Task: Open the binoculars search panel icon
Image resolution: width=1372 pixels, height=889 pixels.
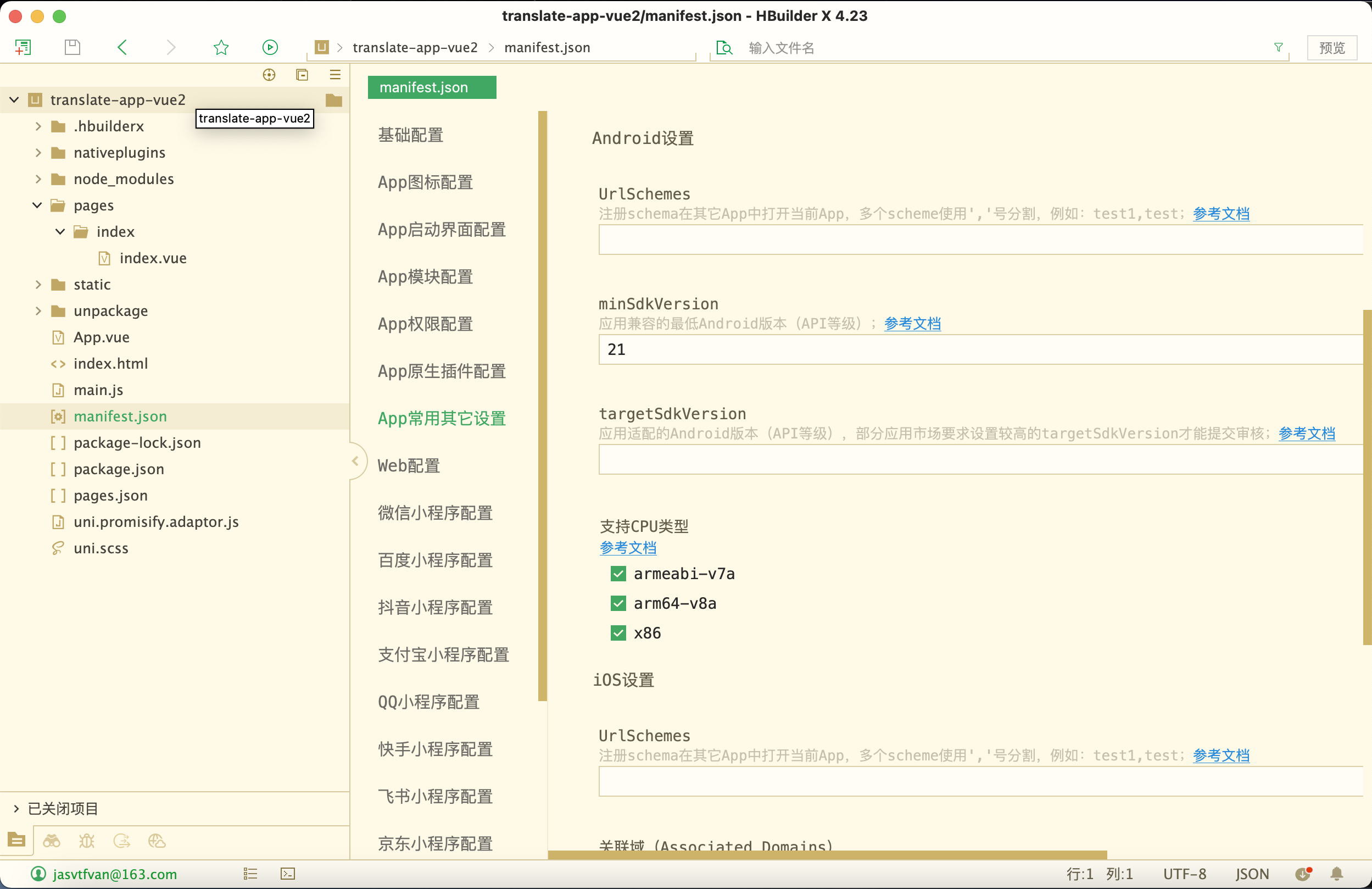Action: pos(51,841)
